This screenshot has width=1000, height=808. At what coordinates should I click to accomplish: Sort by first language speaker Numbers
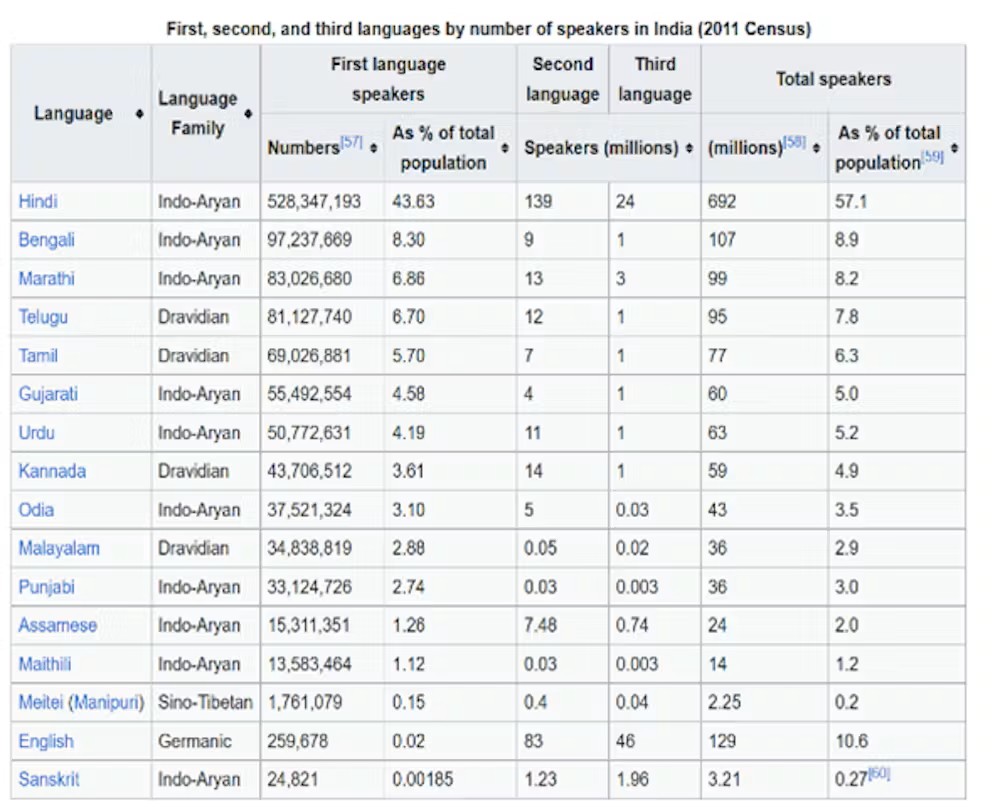[373, 148]
